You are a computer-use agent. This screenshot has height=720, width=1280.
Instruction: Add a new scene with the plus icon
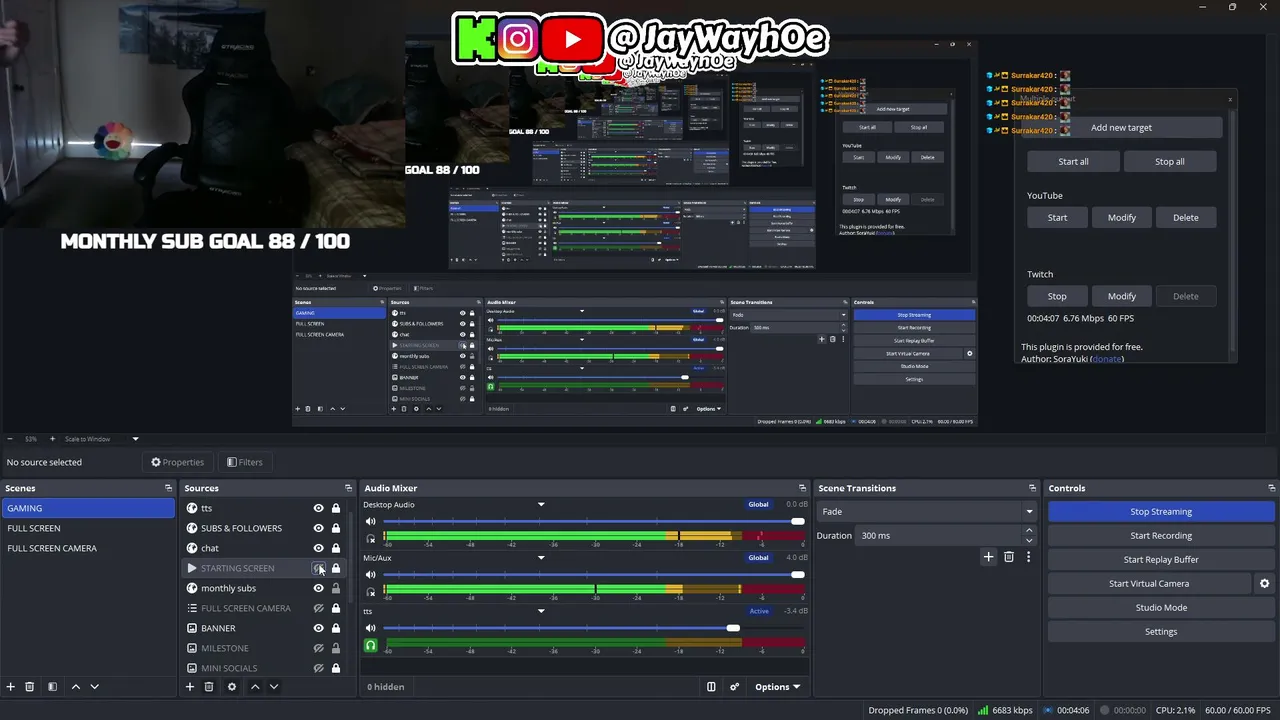pos(11,687)
